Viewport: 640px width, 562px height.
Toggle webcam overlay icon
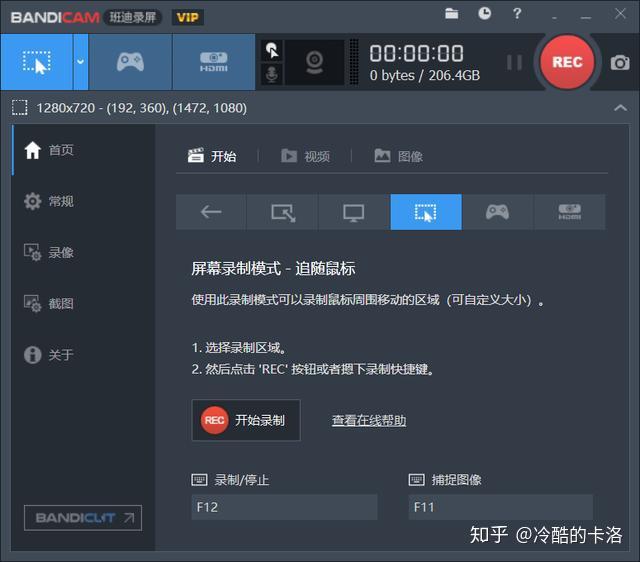point(314,62)
